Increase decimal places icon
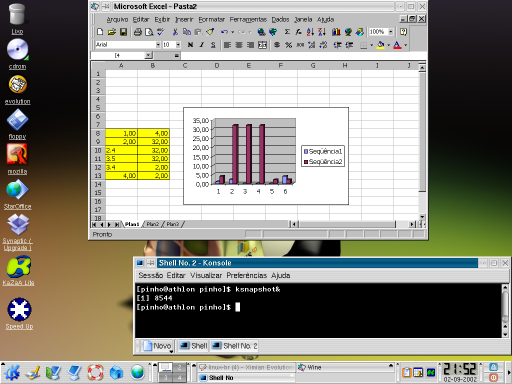The width and height of the screenshot is (512, 384). pyautogui.click(x=312, y=45)
